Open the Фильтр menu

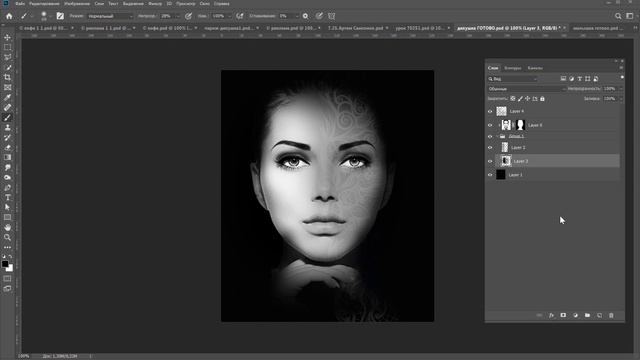point(155,4)
